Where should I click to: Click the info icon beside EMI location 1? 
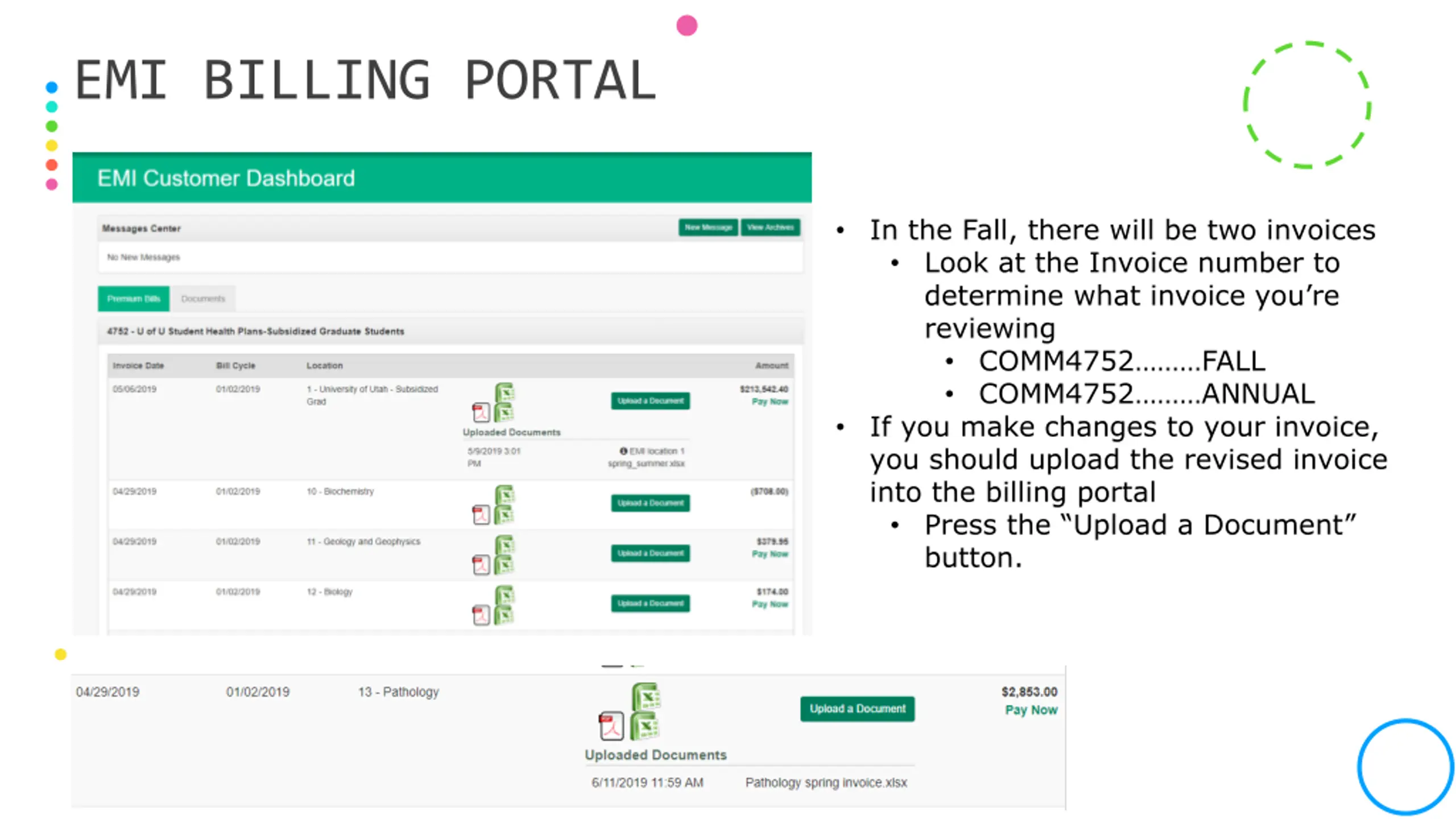[623, 451]
